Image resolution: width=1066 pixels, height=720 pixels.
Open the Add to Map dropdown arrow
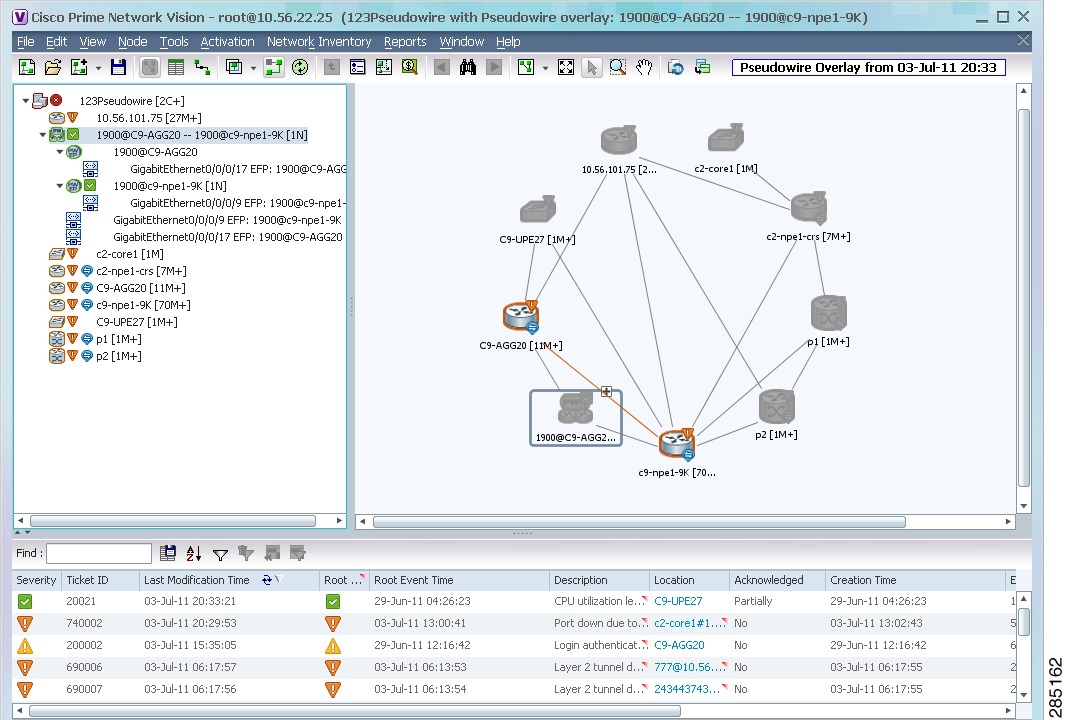click(98, 68)
